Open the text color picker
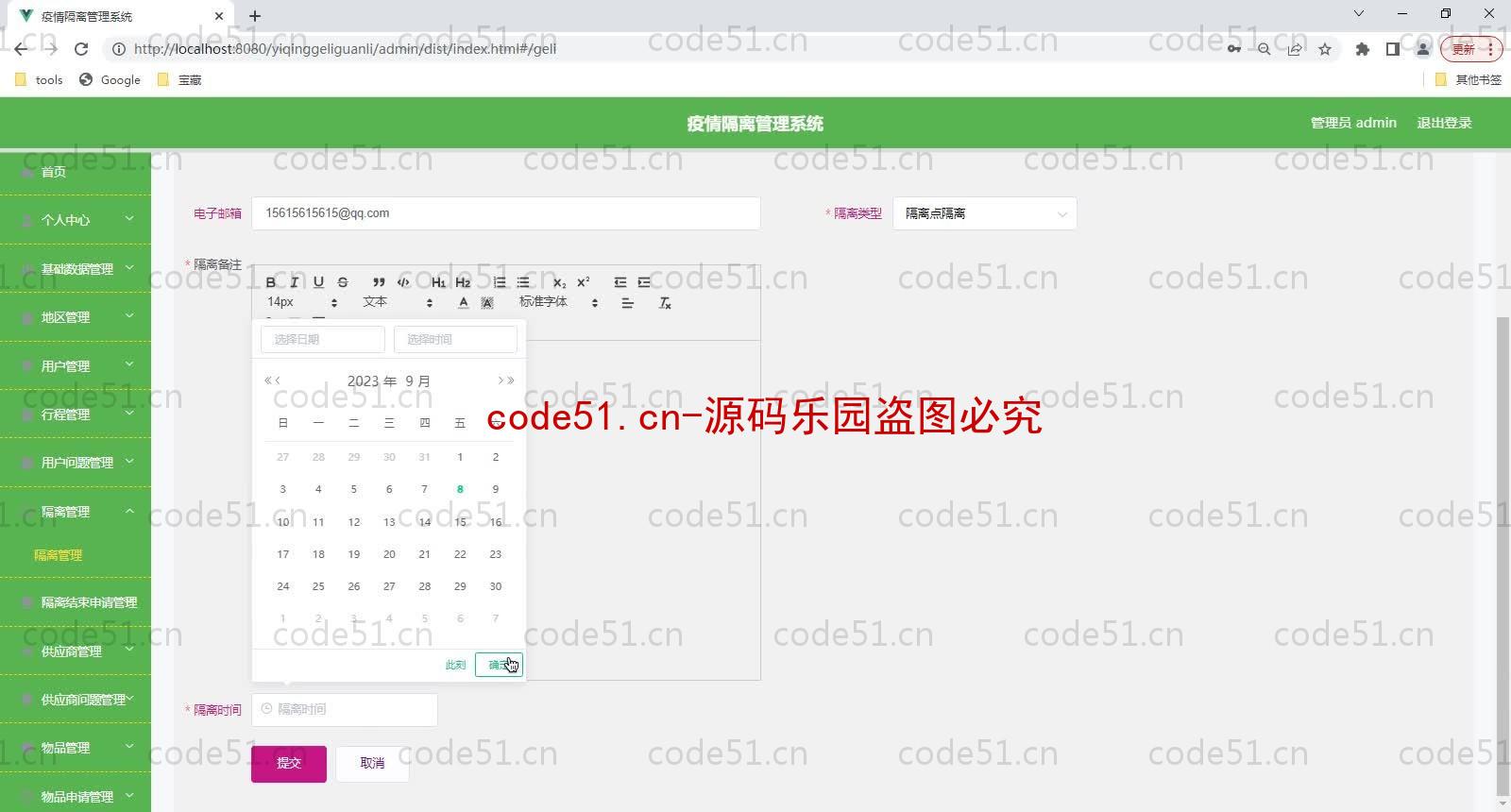 (463, 303)
